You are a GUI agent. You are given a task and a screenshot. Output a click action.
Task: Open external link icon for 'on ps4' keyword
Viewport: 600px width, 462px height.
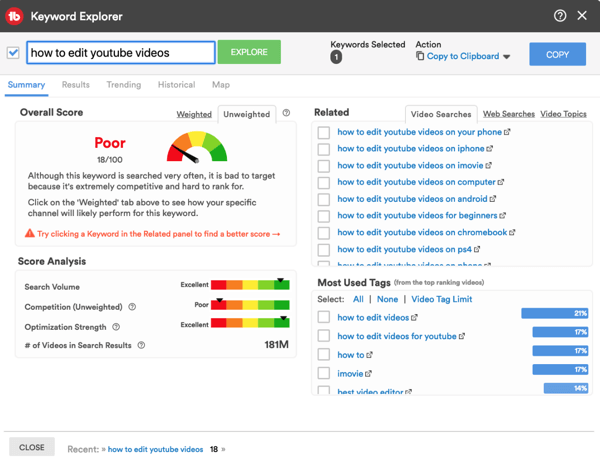[x=477, y=249]
